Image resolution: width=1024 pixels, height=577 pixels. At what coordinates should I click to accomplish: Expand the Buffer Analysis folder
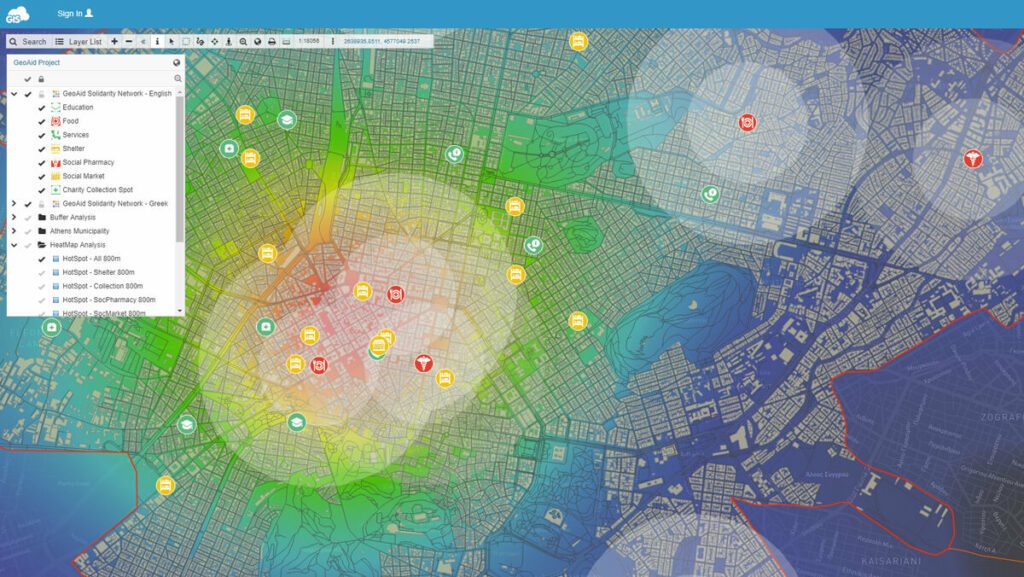click(x=14, y=217)
